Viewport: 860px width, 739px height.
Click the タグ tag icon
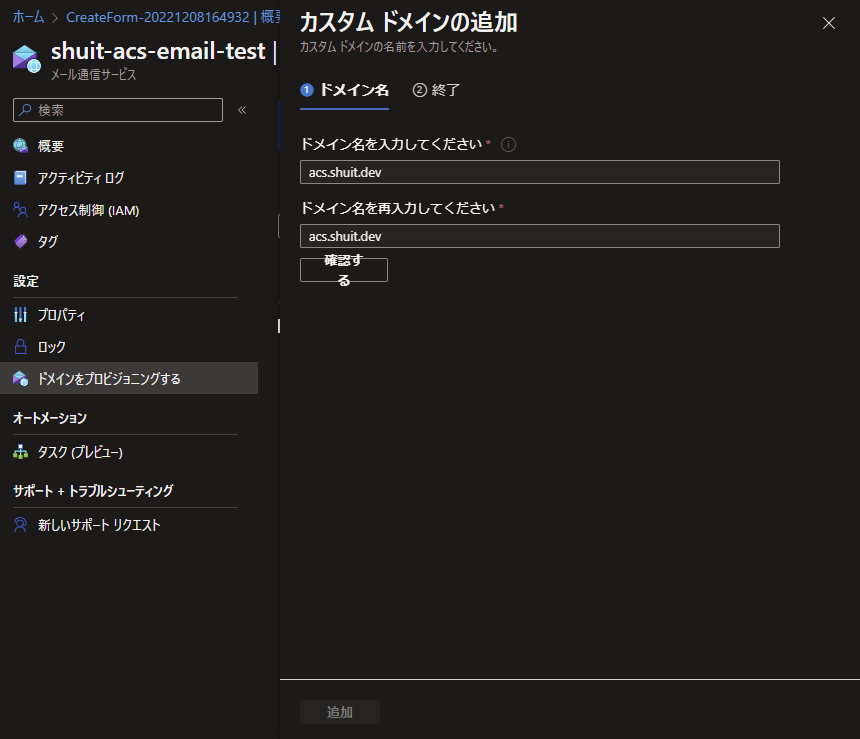(x=20, y=241)
